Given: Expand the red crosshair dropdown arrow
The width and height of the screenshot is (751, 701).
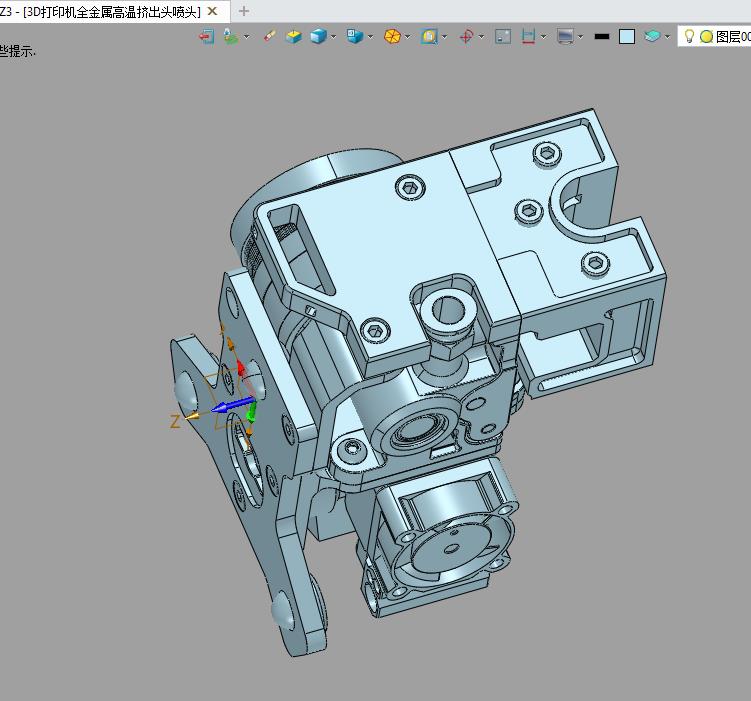Looking at the screenshot, I should click(481, 36).
